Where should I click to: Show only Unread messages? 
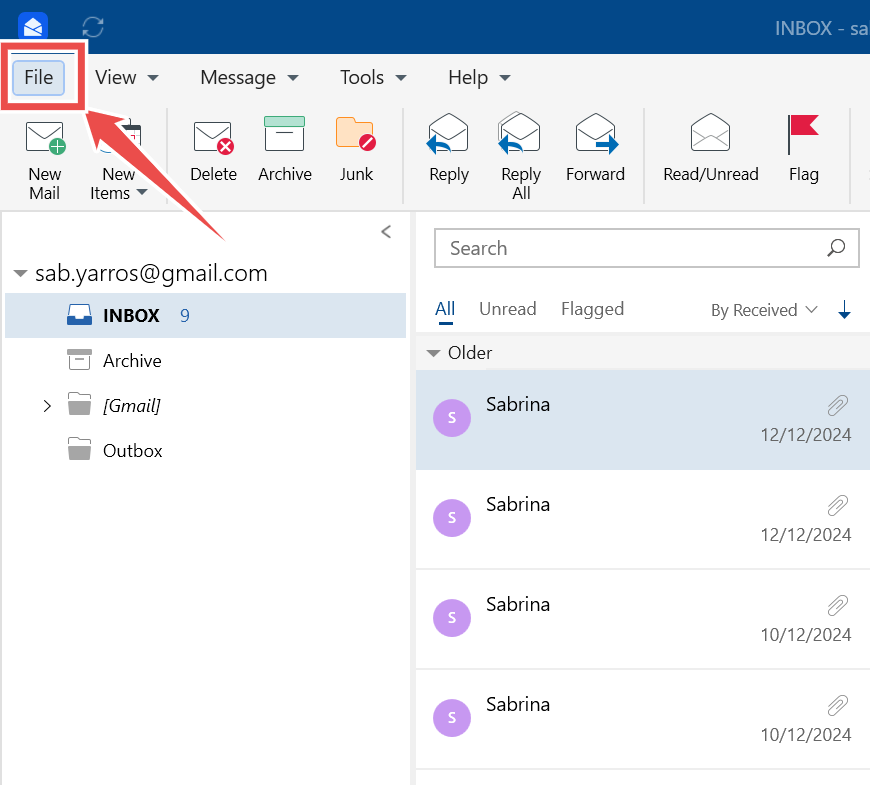[x=507, y=309]
